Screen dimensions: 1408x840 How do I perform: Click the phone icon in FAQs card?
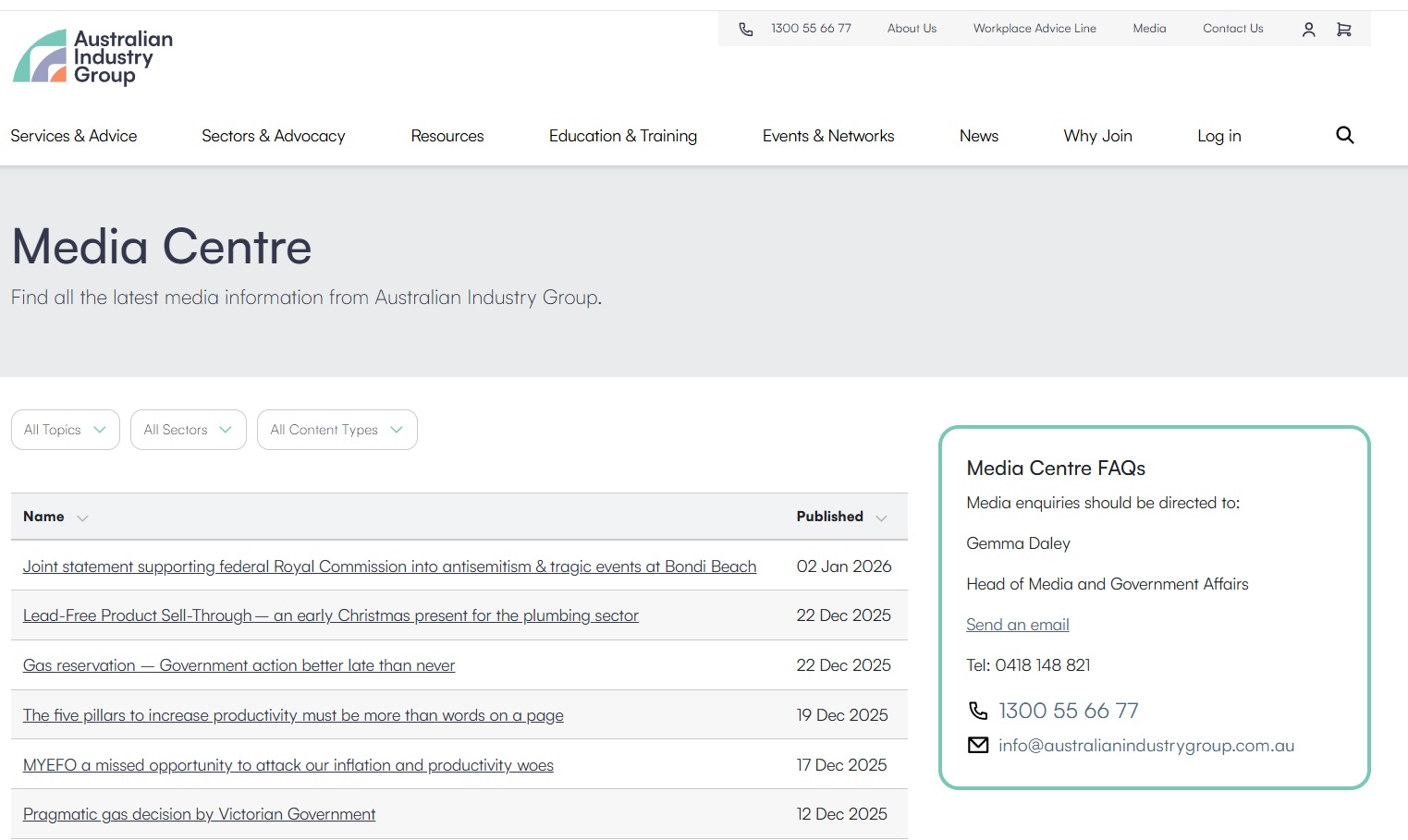point(977,711)
